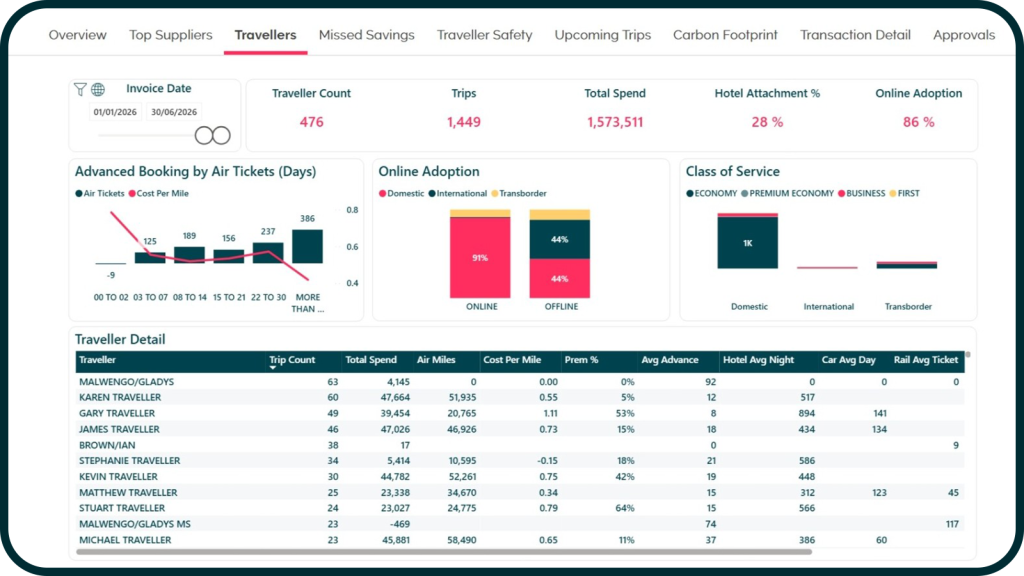Image resolution: width=1024 pixels, height=576 pixels.
Task: Switch to the Top Suppliers tab
Action: 170,35
